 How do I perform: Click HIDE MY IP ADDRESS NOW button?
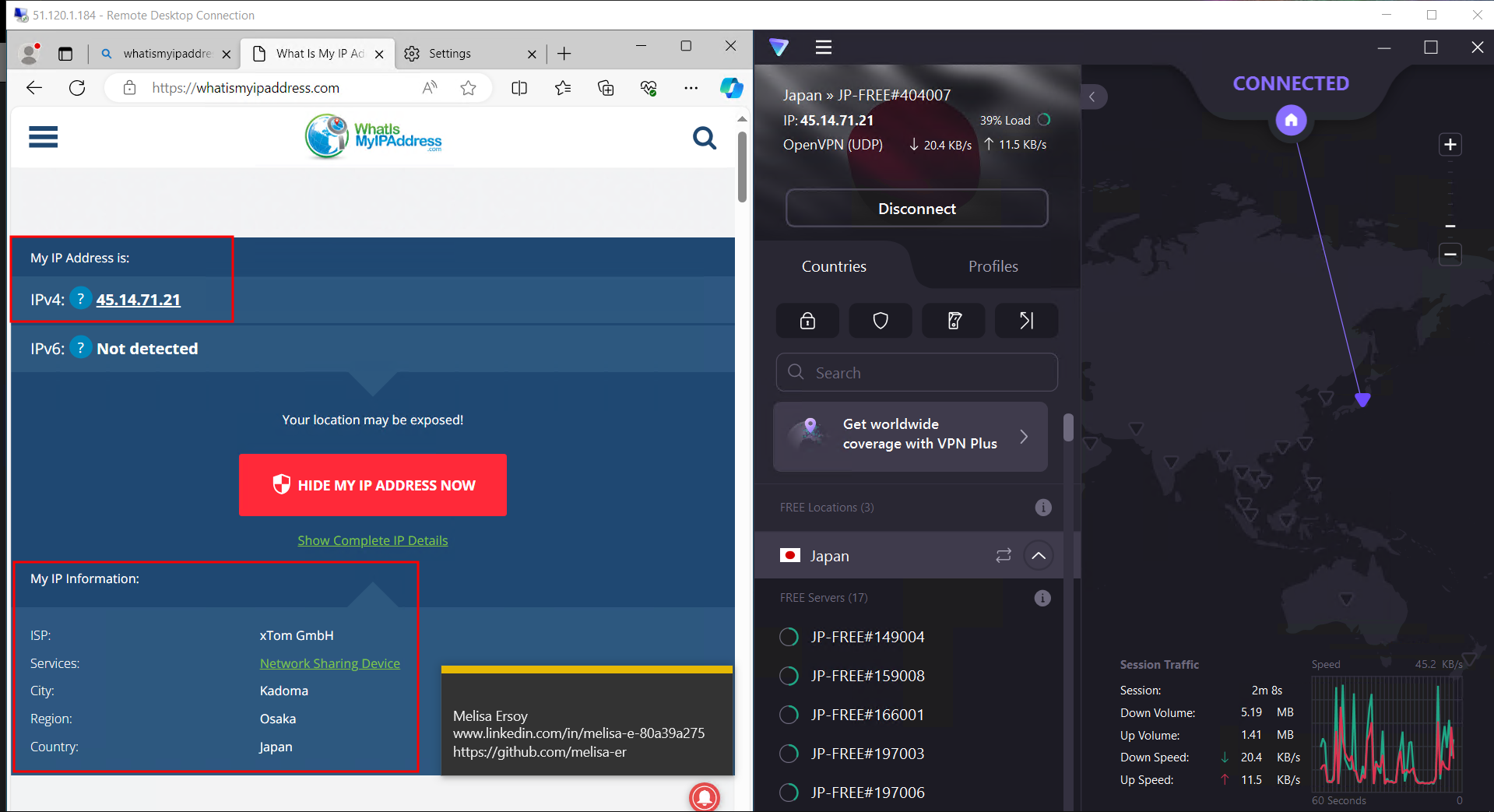pos(373,485)
